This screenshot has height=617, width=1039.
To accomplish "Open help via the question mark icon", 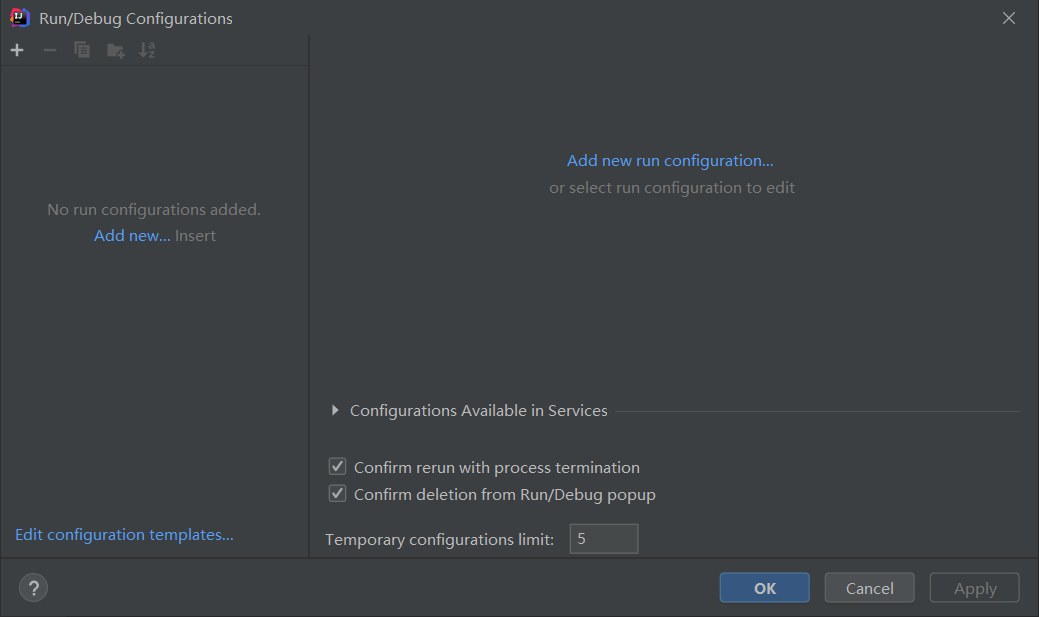I will [33, 588].
